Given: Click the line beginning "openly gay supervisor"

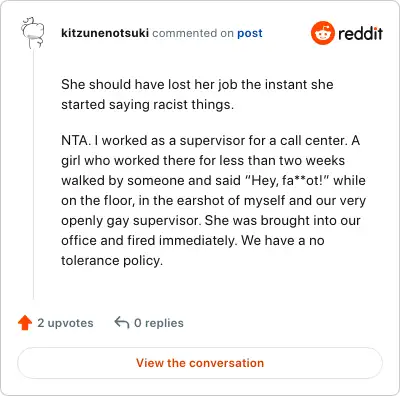Looking at the screenshot, I should (211, 221).
